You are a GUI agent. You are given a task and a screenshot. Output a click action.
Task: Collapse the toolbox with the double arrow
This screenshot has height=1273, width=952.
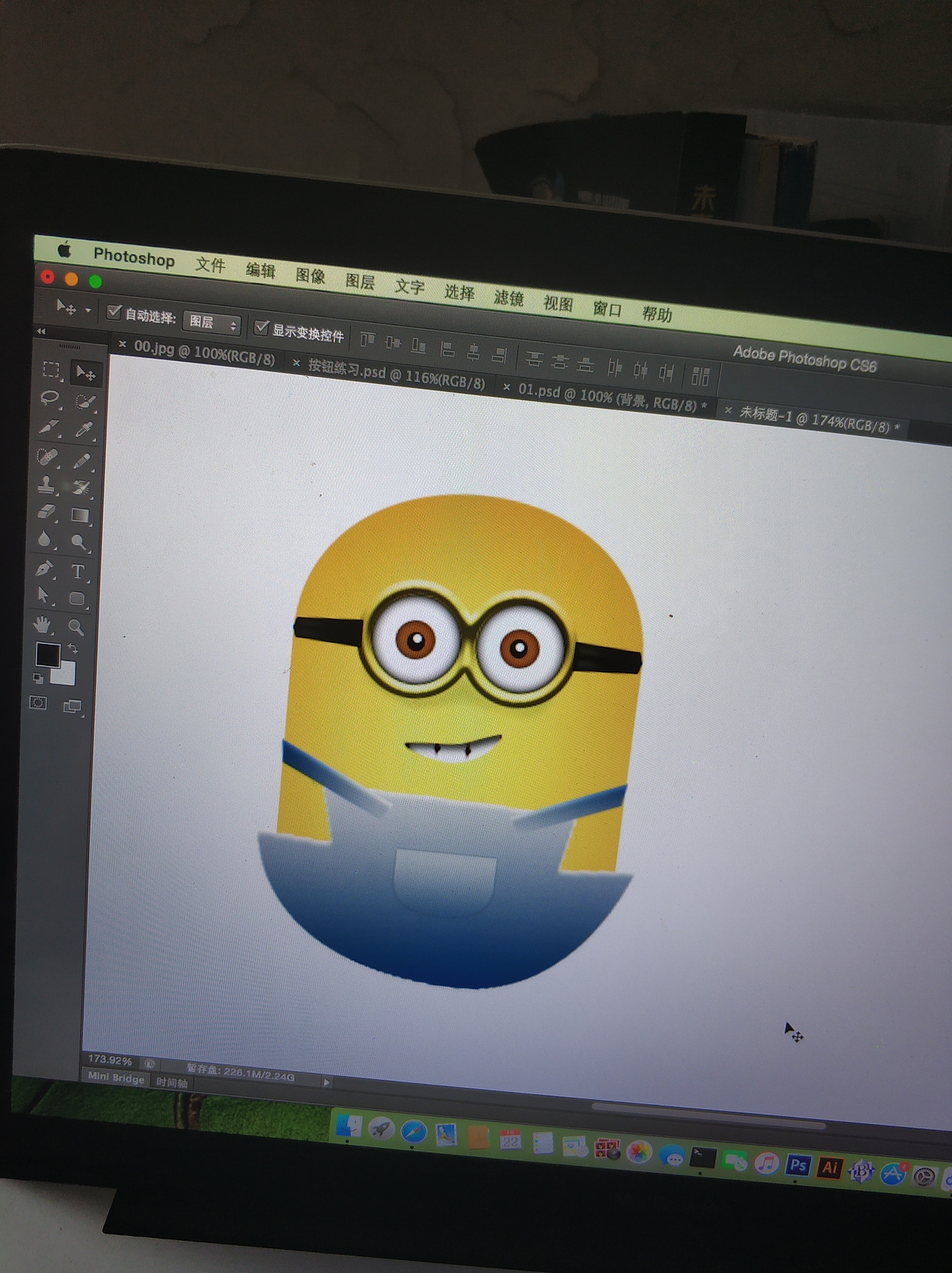point(41,331)
